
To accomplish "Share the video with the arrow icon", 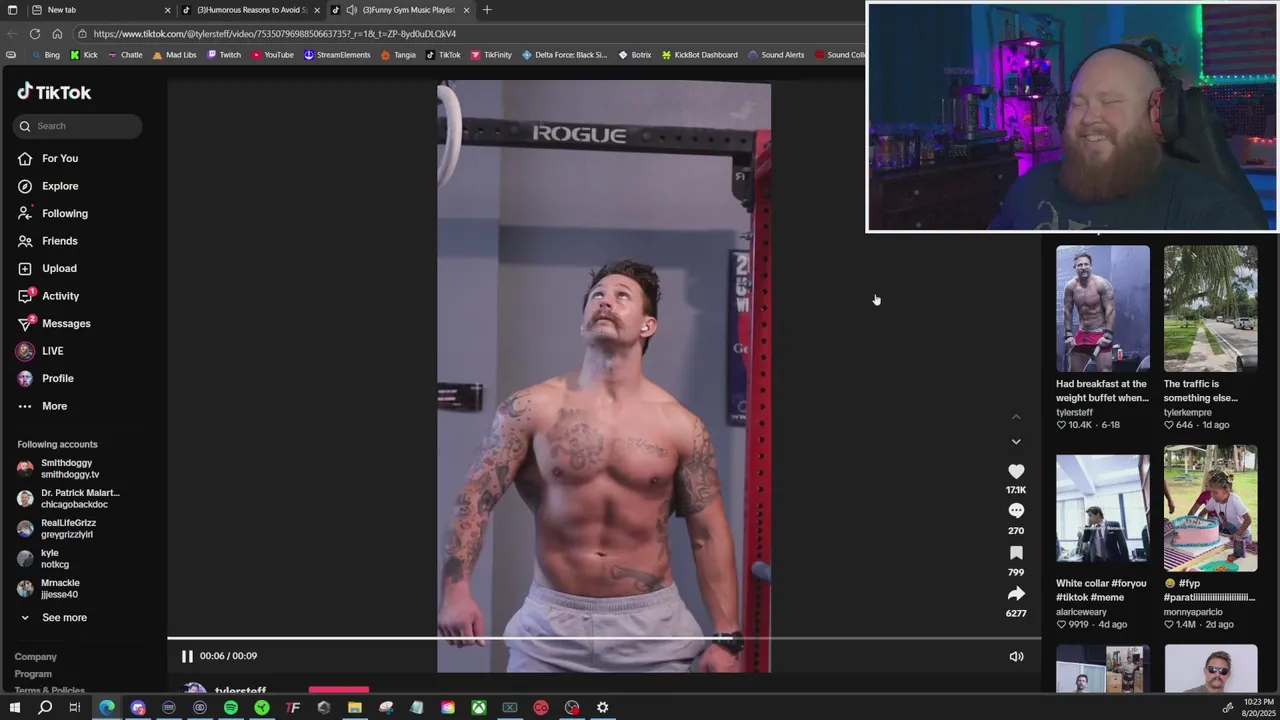I will point(1016,594).
